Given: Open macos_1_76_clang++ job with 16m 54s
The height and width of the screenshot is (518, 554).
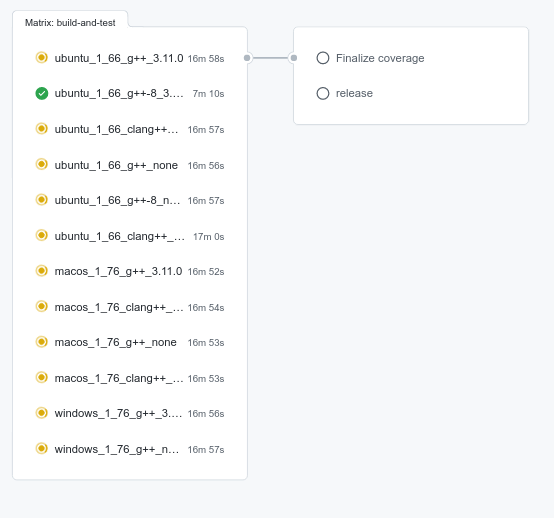Looking at the screenshot, I should tap(119, 307).
